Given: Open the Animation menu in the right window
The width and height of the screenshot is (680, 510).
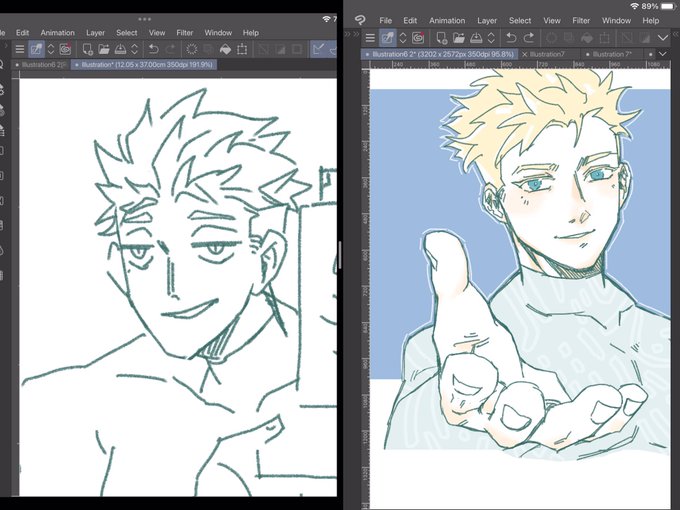Looking at the screenshot, I should point(447,20).
